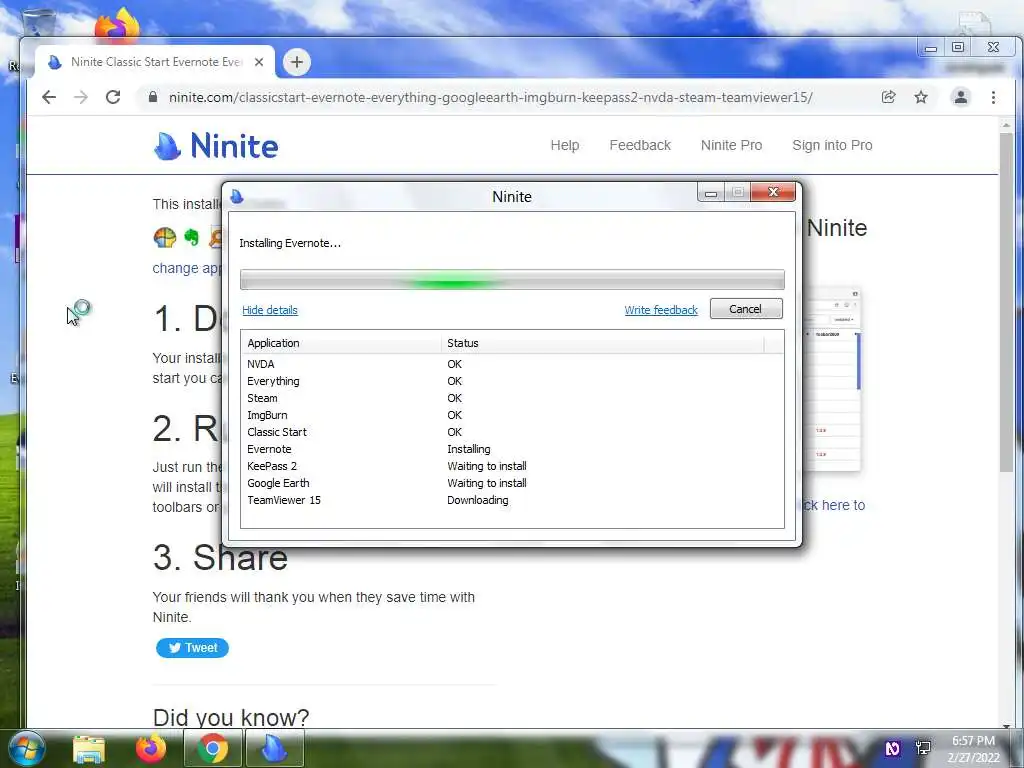
Task: Open a new Chrome tab
Action: pos(296,62)
